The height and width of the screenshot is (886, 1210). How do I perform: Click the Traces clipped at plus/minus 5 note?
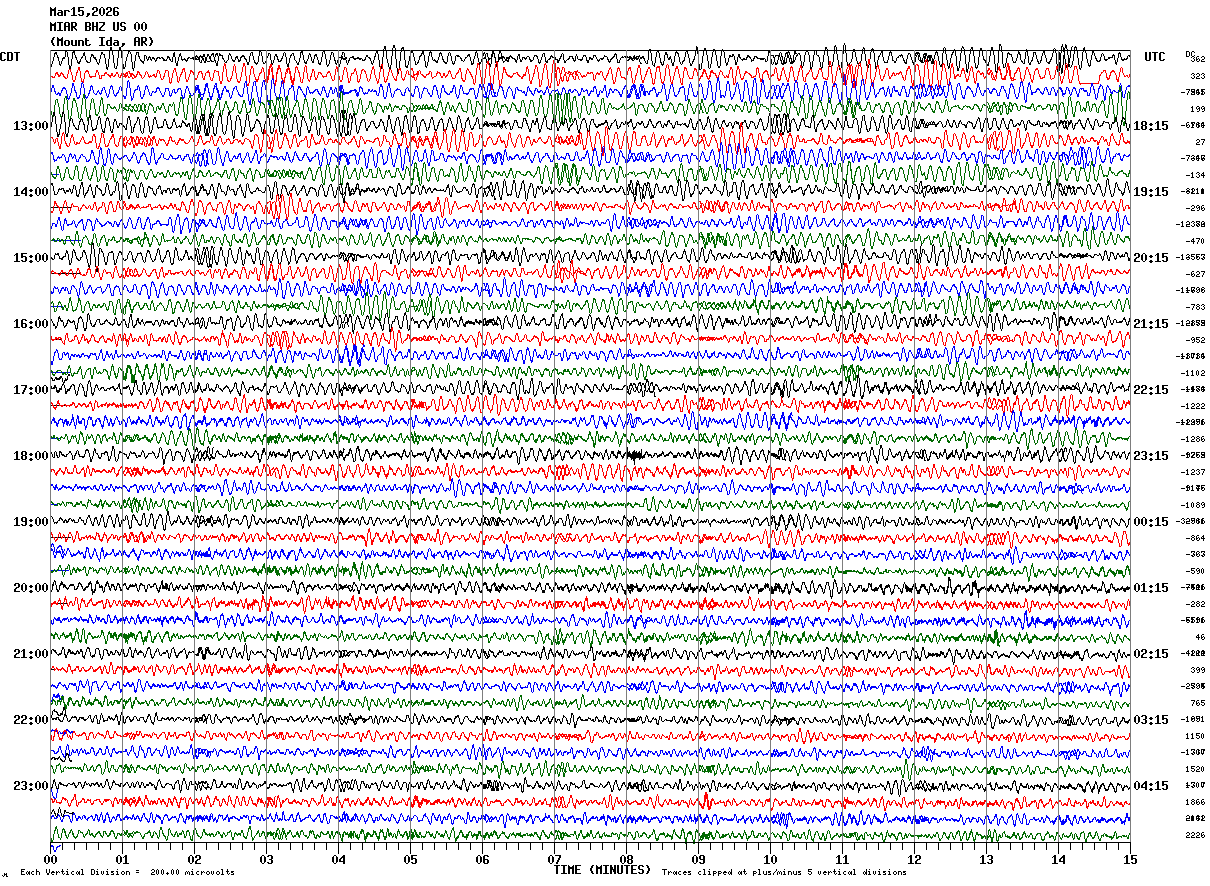click(x=784, y=873)
